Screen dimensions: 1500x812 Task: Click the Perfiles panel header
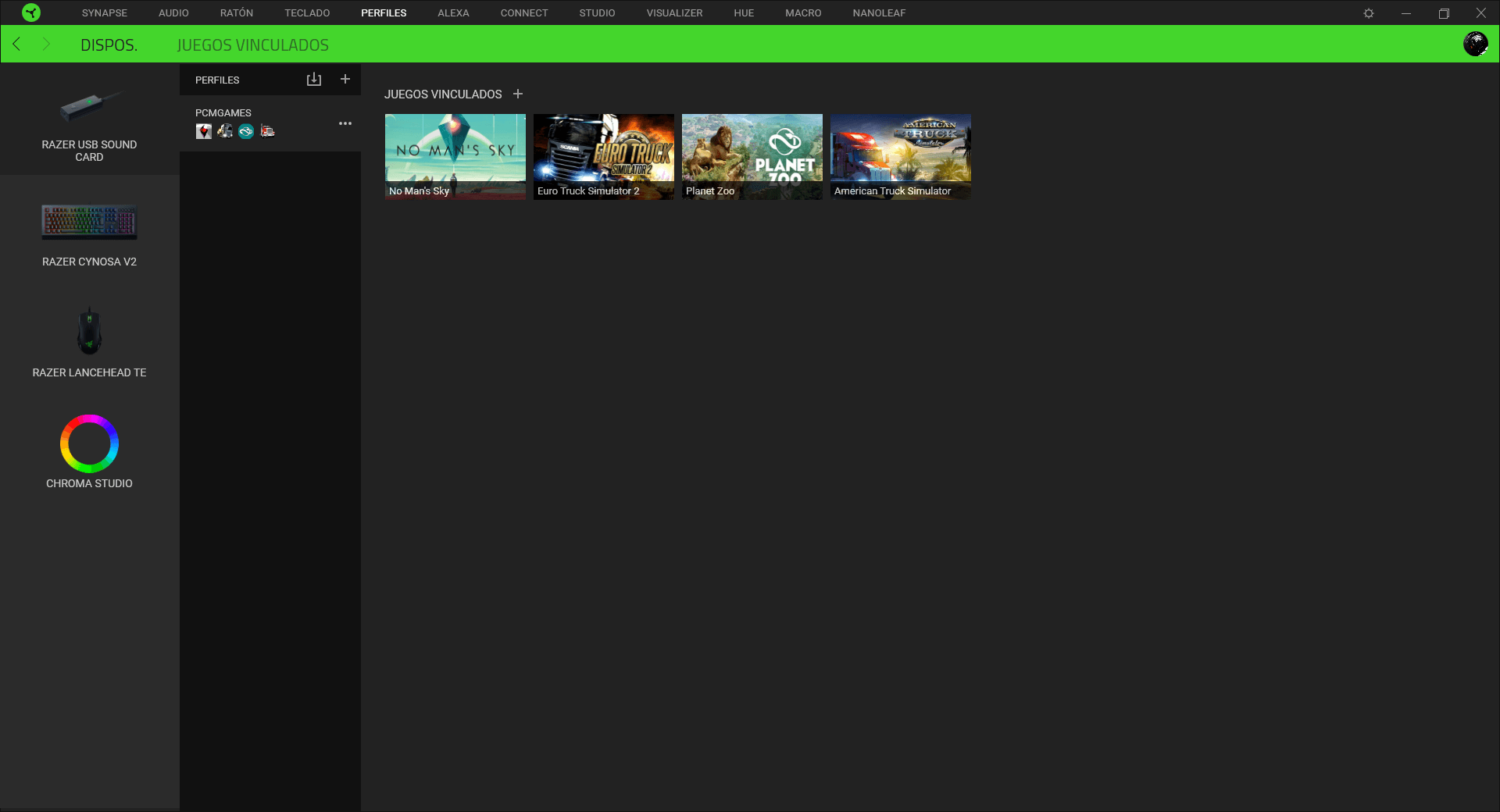pyautogui.click(x=217, y=80)
